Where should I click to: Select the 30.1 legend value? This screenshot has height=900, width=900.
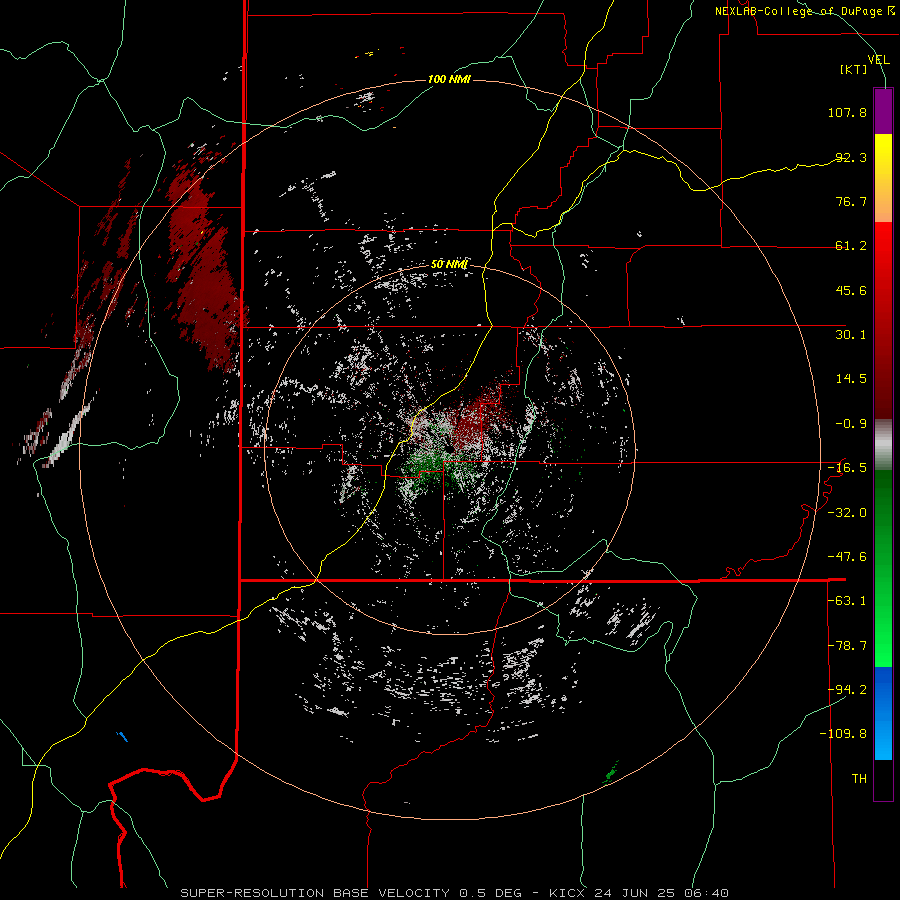tap(851, 335)
